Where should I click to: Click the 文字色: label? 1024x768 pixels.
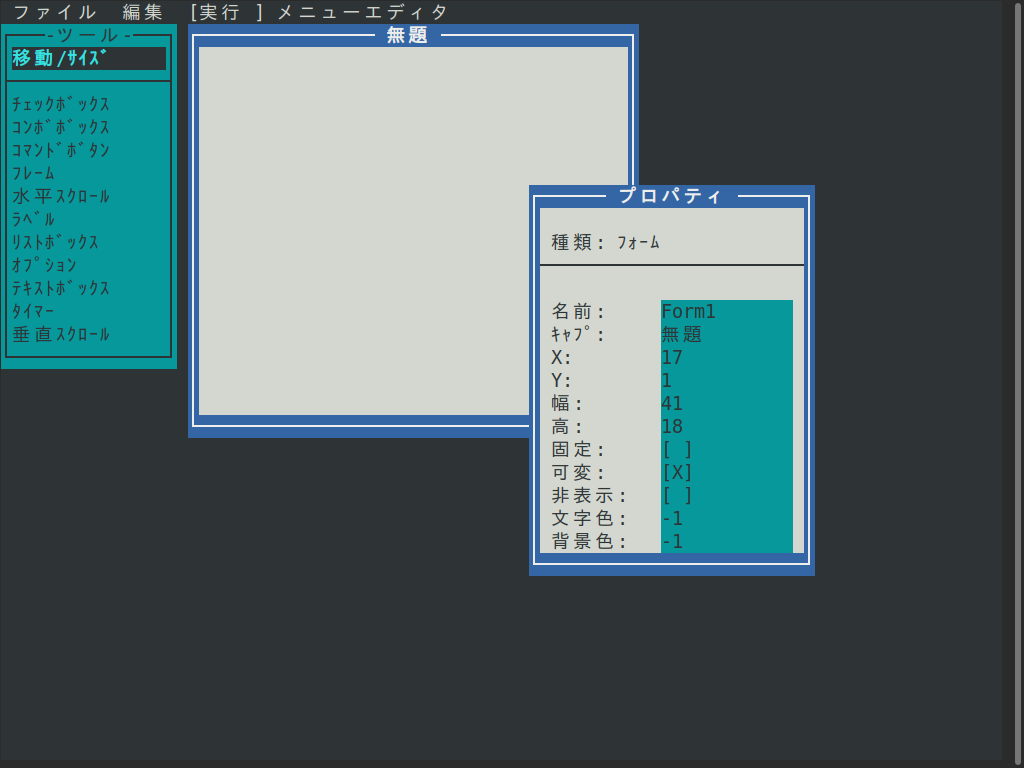(589, 519)
